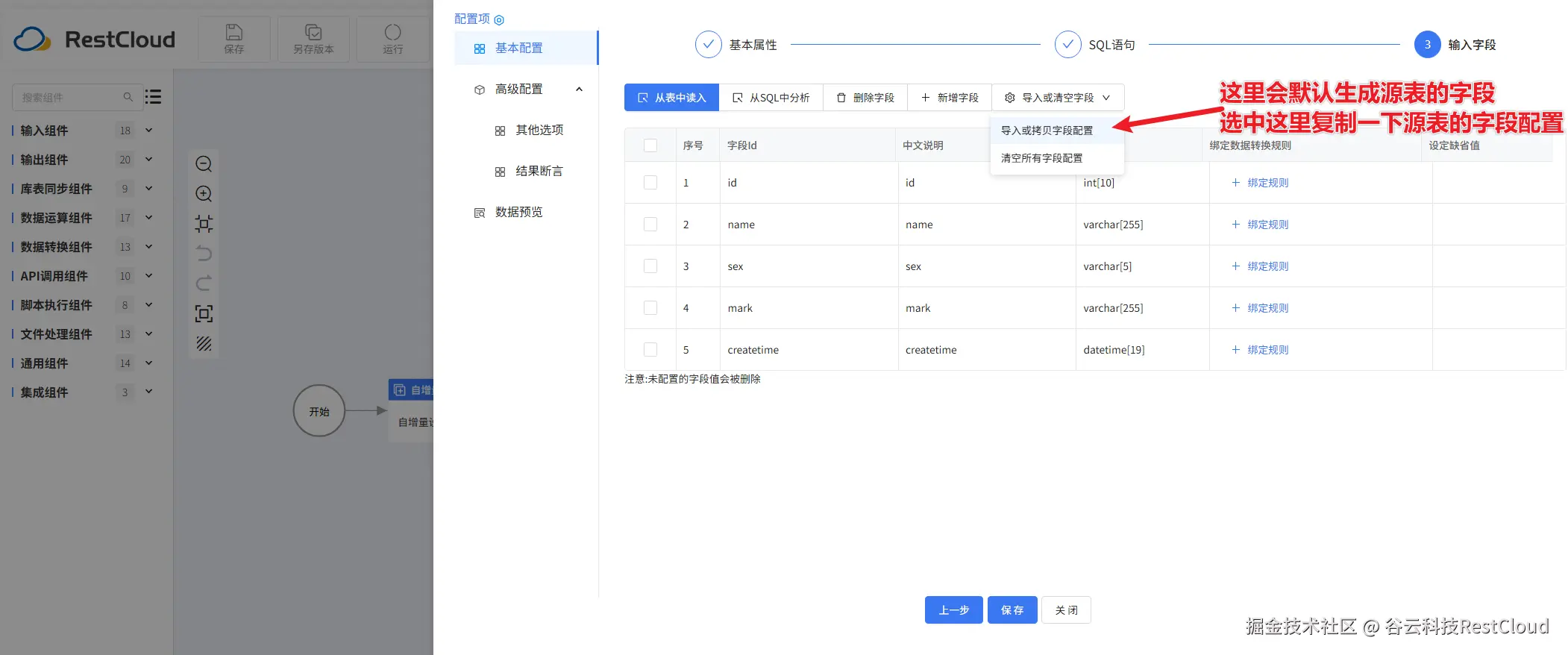
Task: Check the row for field sex
Action: click(x=650, y=266)
